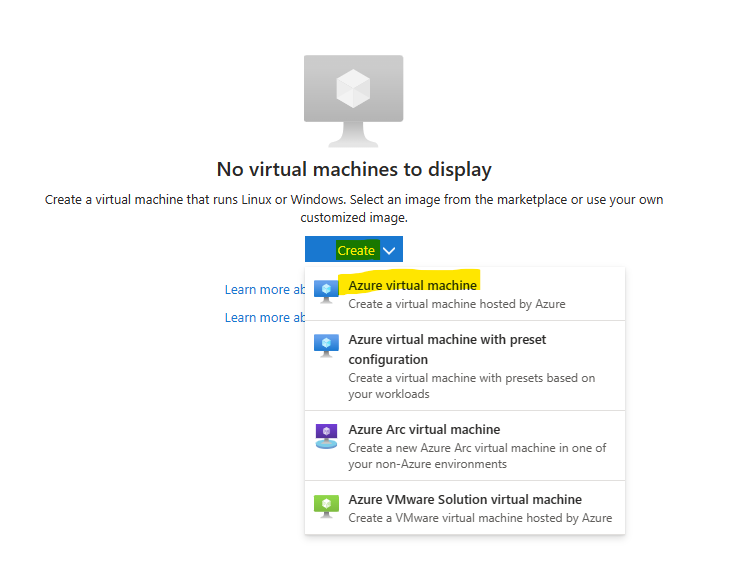This screenshot has height=574, width=730.
Task: Choose Azure virtual machine with preset configuration
Action: tap(465, 366)
